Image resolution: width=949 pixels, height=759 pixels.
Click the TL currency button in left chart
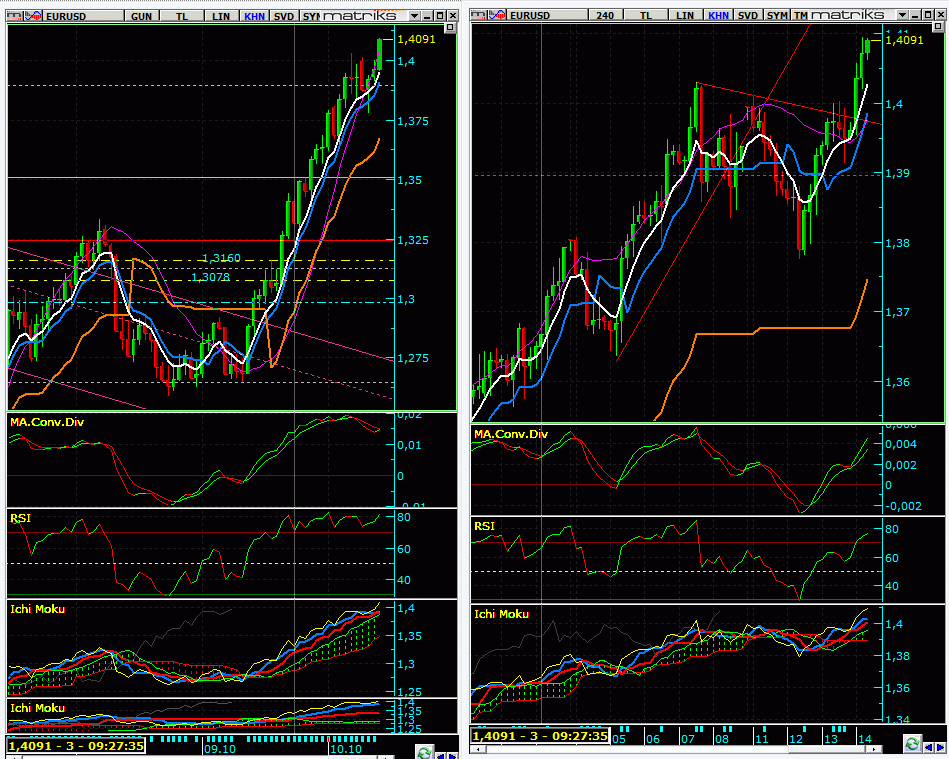182,16
